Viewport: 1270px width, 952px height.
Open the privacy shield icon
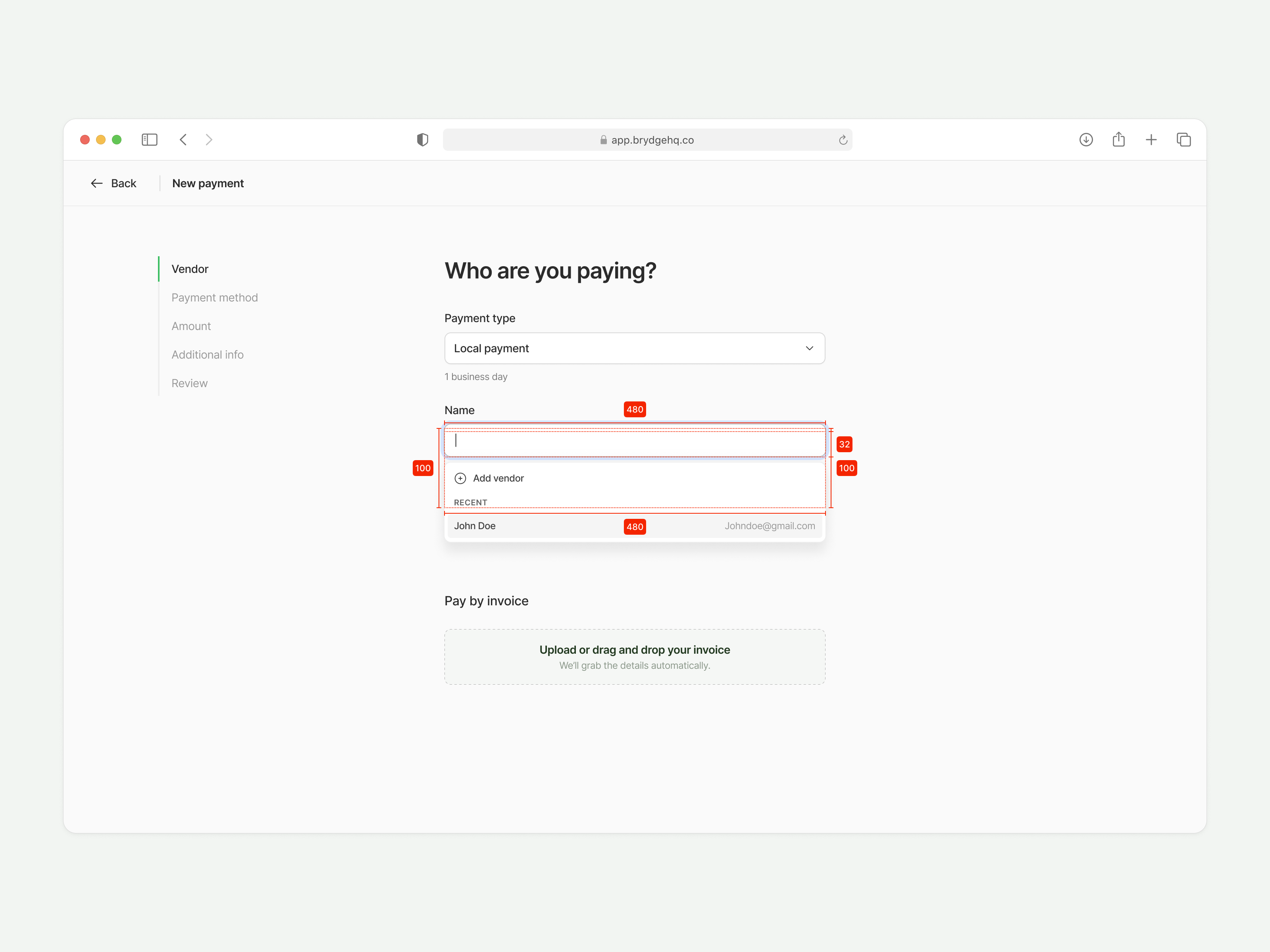(423, 140)
